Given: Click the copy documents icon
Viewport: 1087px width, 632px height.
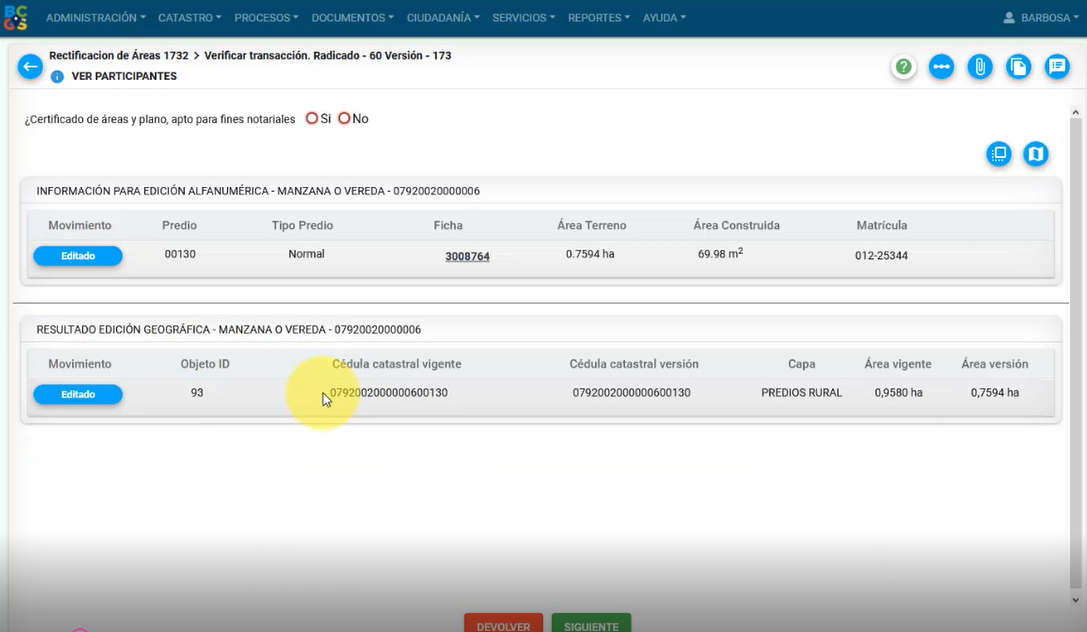Looking at the screenshot, I should point(1018,67).
